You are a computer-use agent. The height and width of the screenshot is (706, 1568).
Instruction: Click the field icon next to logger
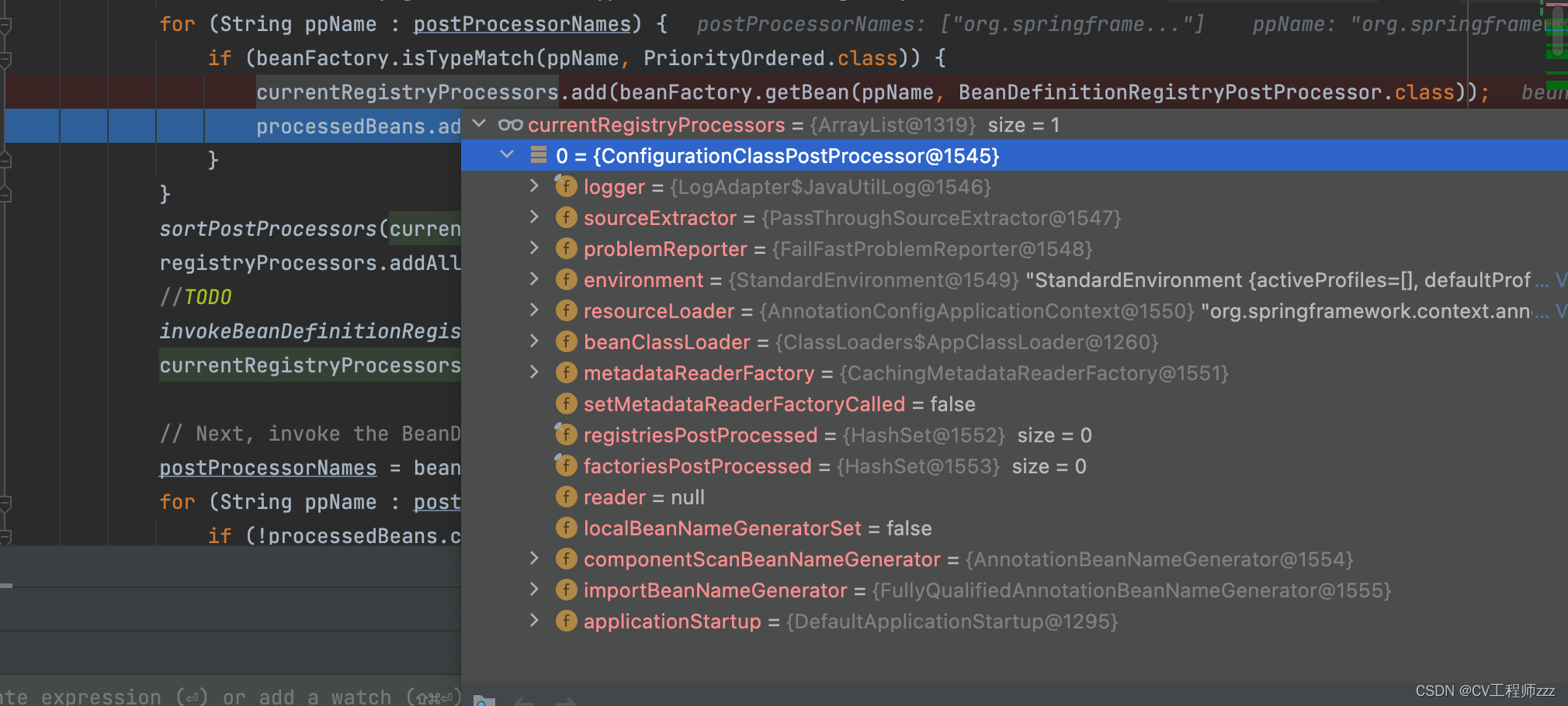tap(566, 186)
